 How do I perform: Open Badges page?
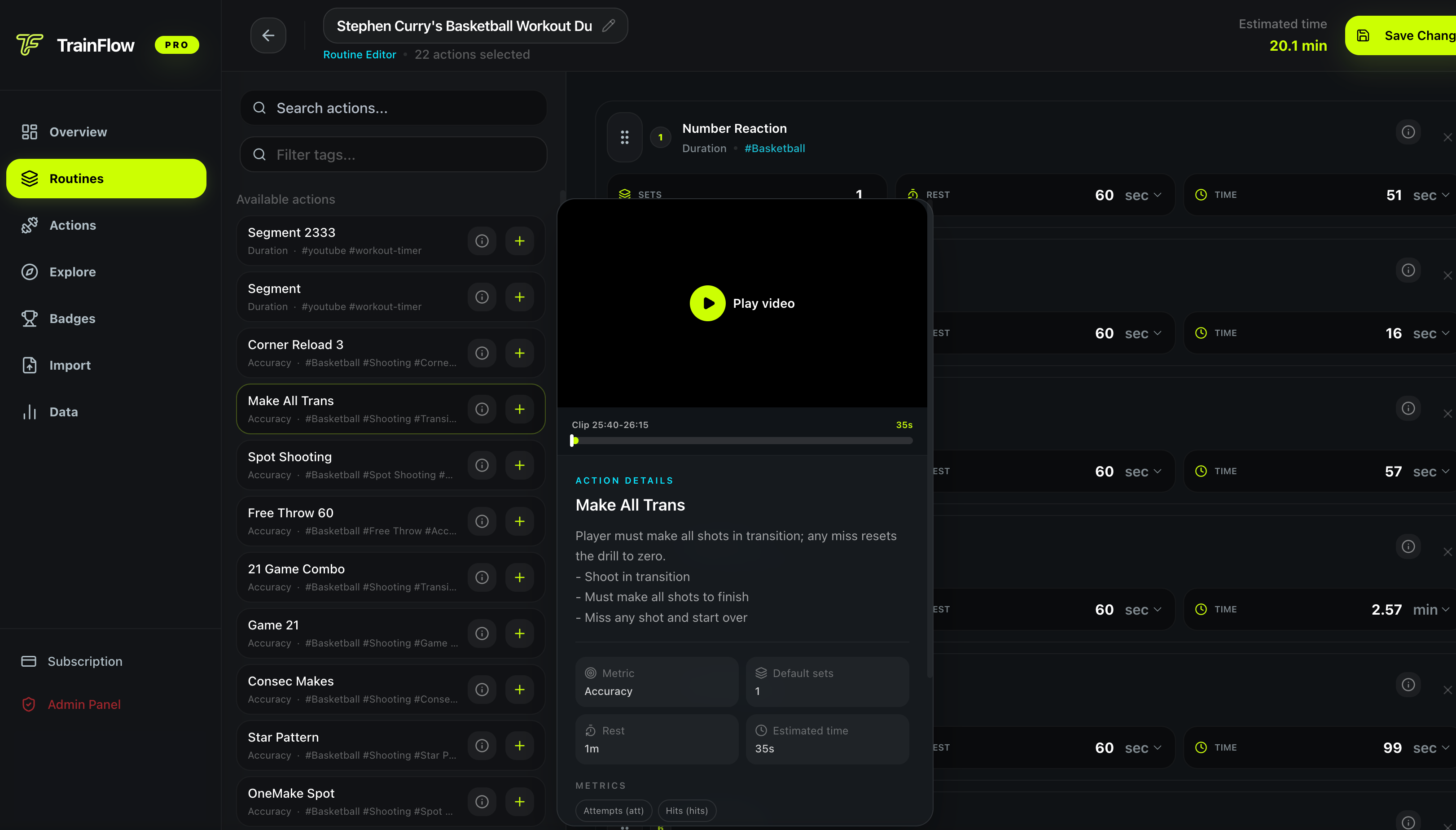[x=106, y=319]
